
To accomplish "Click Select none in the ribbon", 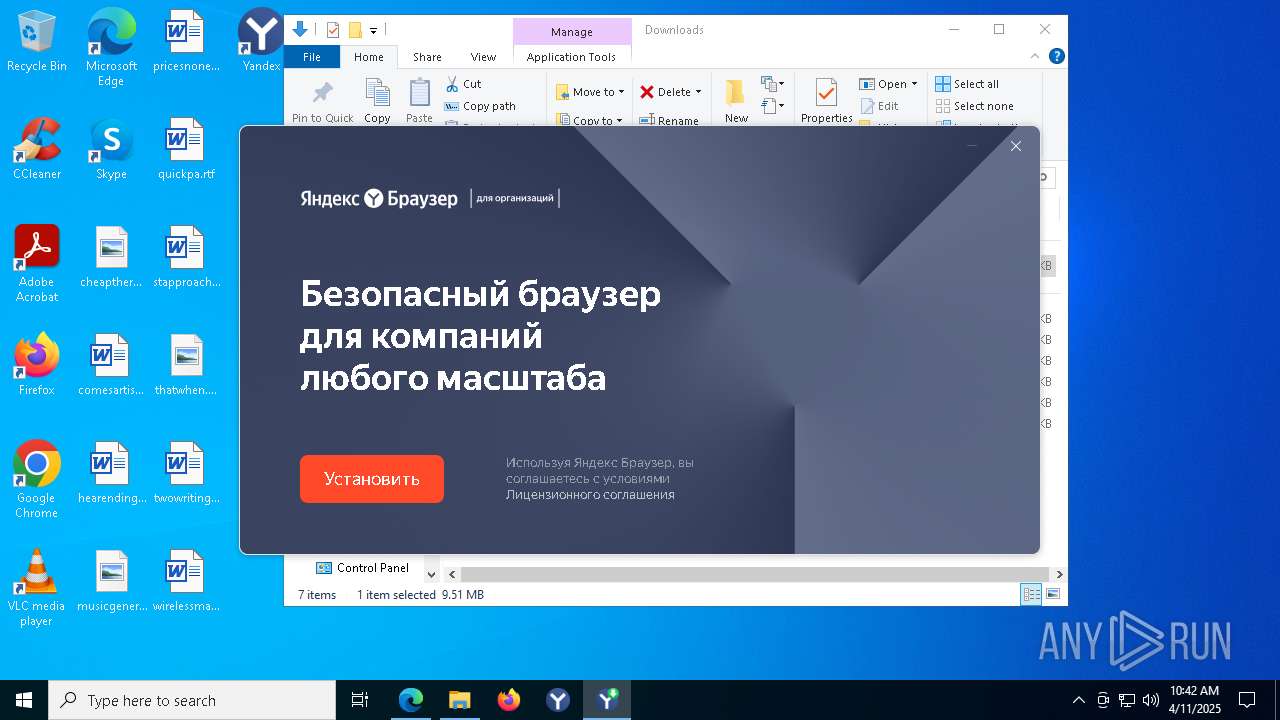I will click(x=974, y=106).
